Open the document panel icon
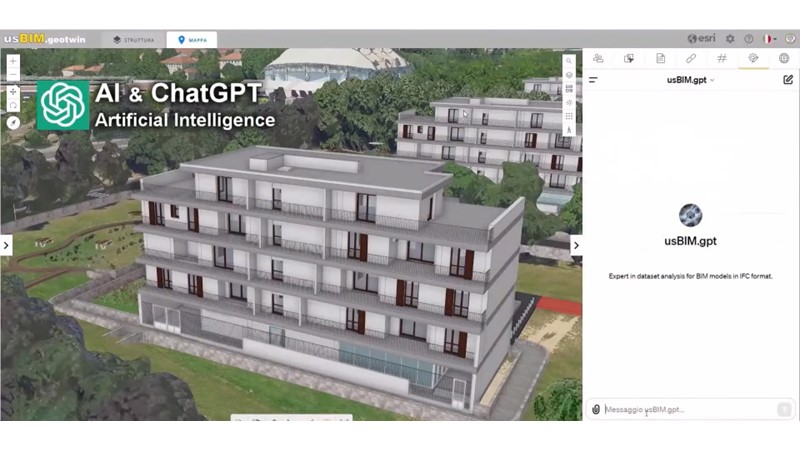This screenshot has width=800, height=450. [660, 58]
